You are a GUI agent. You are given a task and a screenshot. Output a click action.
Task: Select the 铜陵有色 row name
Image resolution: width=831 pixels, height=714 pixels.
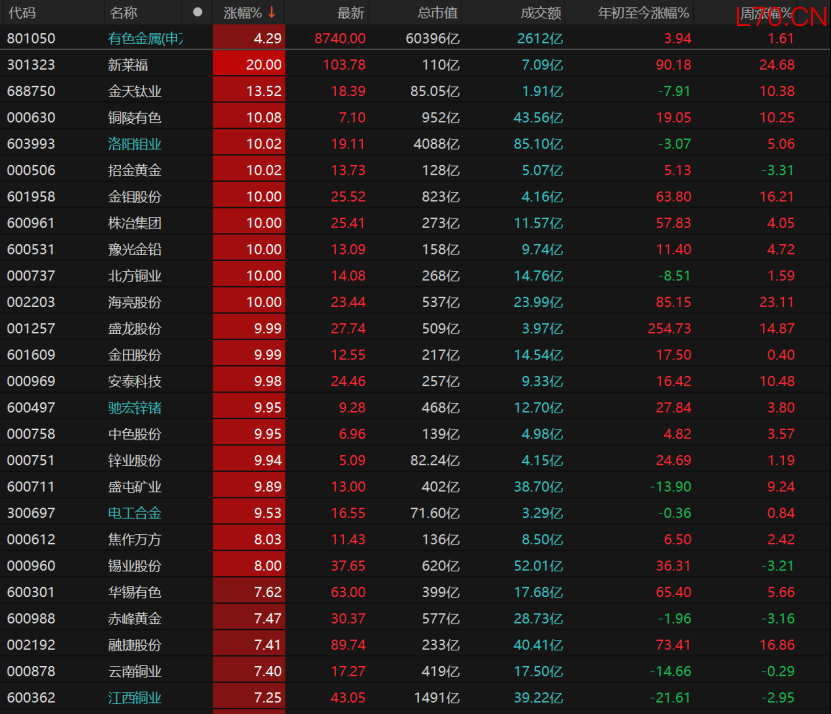(x=135, y=117)
